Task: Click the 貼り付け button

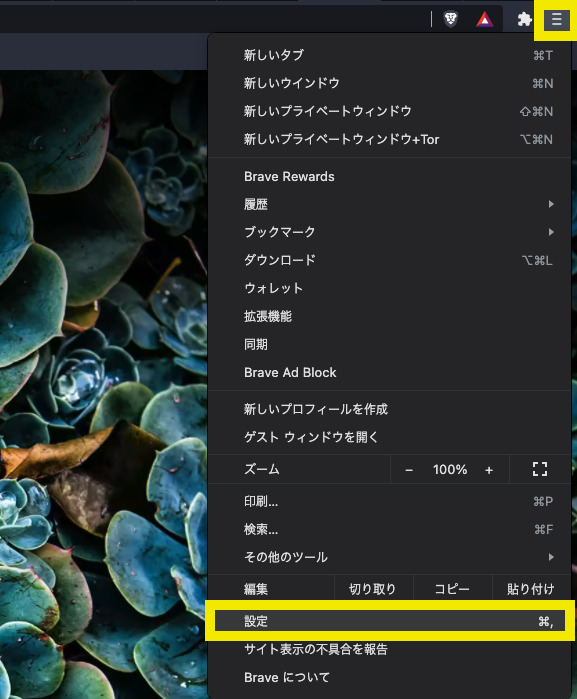Action: tap(531, 589)
